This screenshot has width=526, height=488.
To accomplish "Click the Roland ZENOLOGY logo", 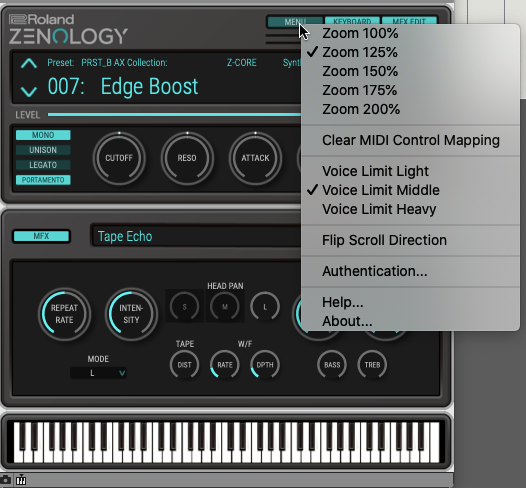I will point(68,30).
